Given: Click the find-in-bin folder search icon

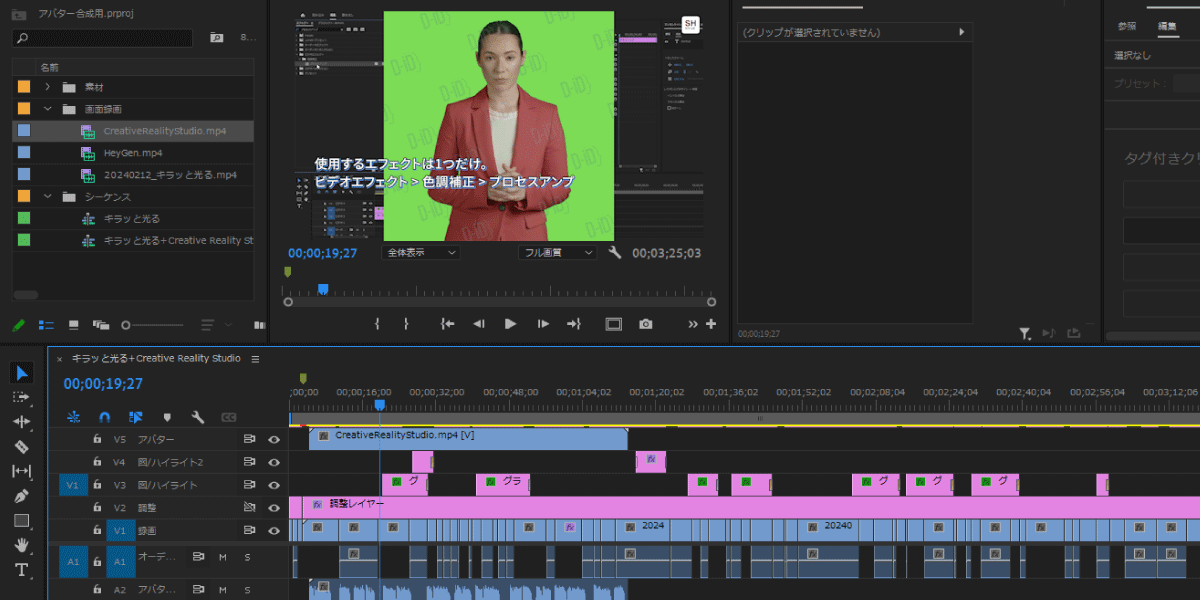Looking at the screenshot, I should [217, 38].
